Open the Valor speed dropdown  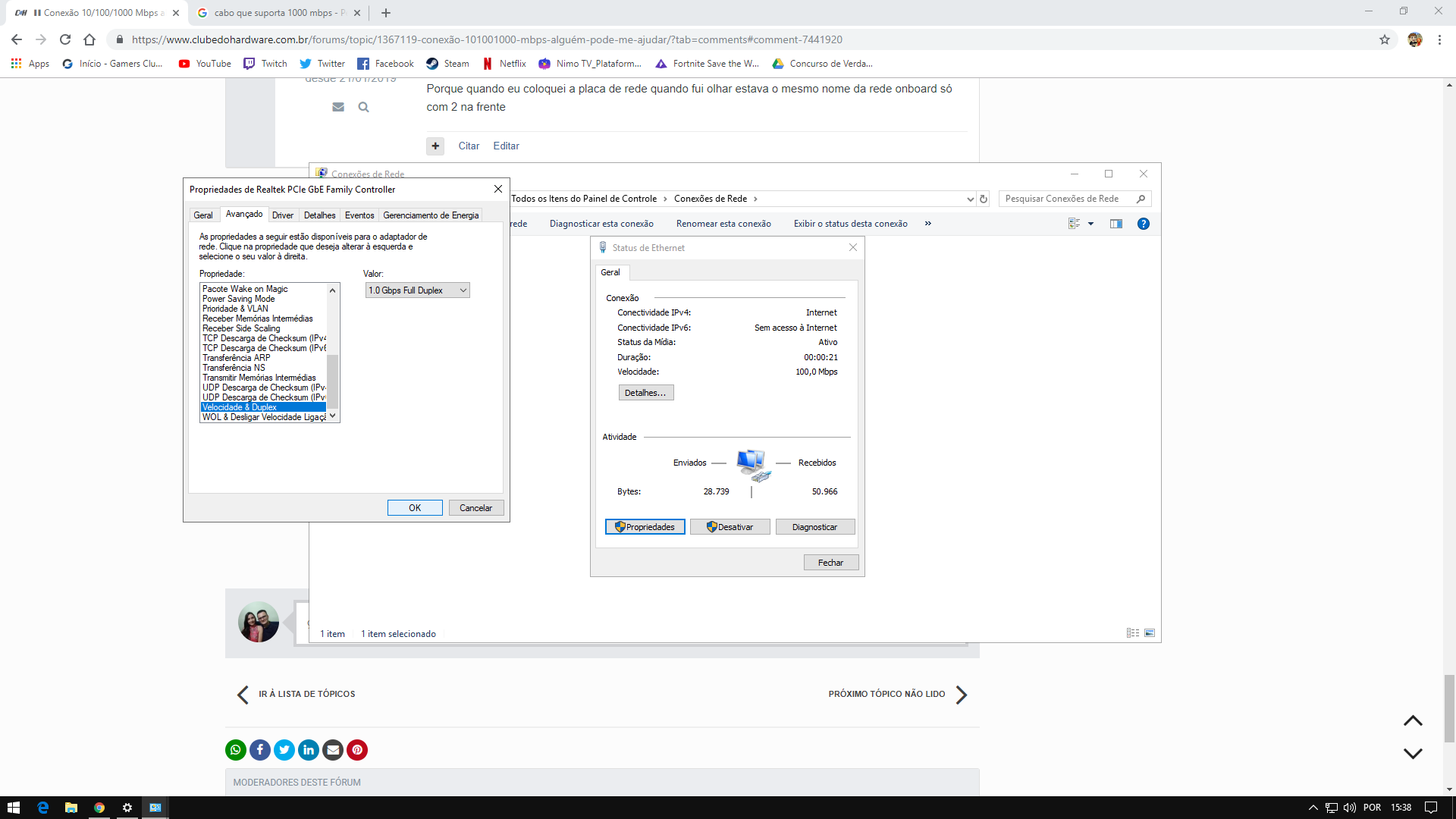click(x=418, y=290)
